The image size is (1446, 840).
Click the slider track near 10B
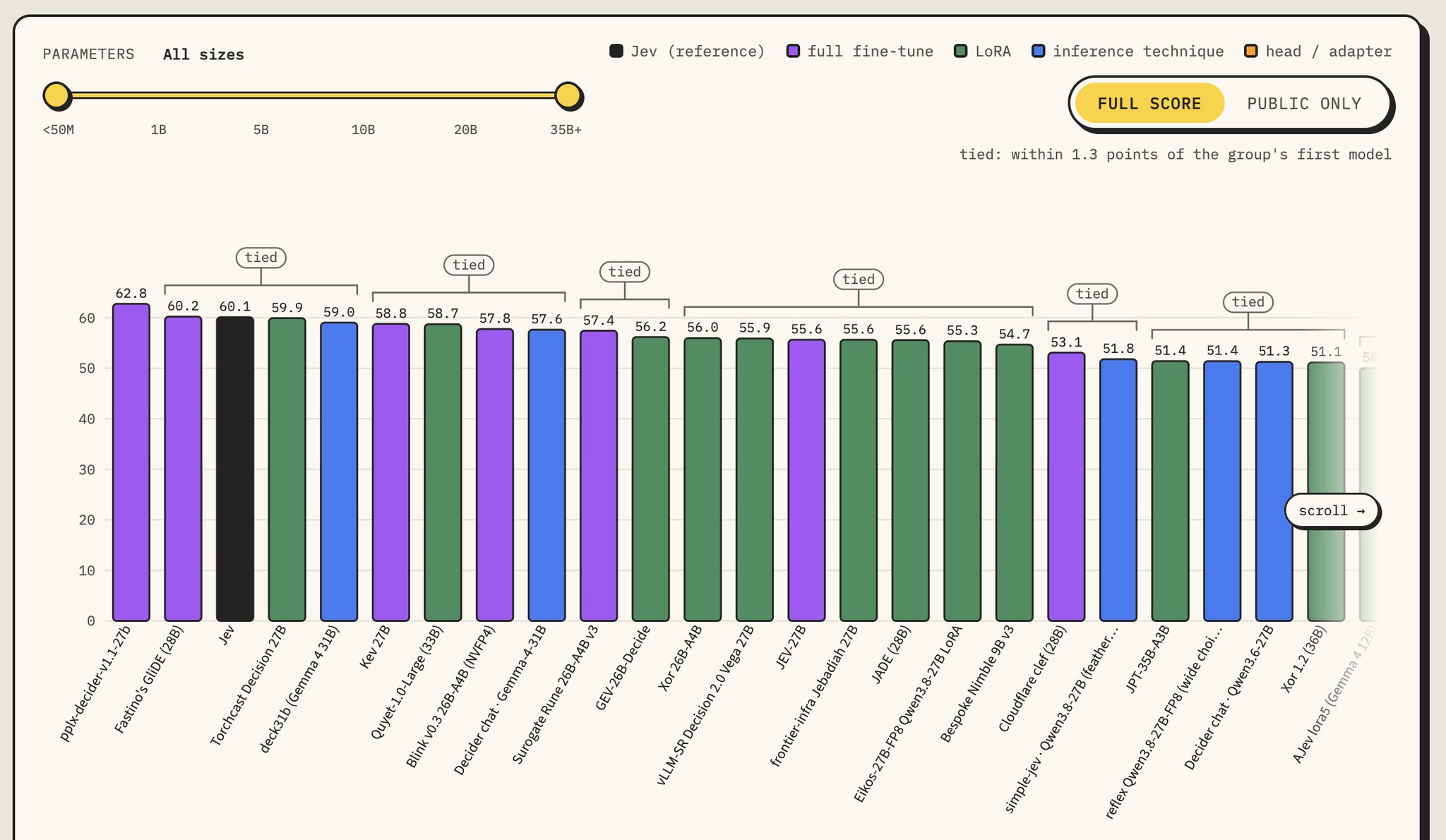tap(363, 95)
